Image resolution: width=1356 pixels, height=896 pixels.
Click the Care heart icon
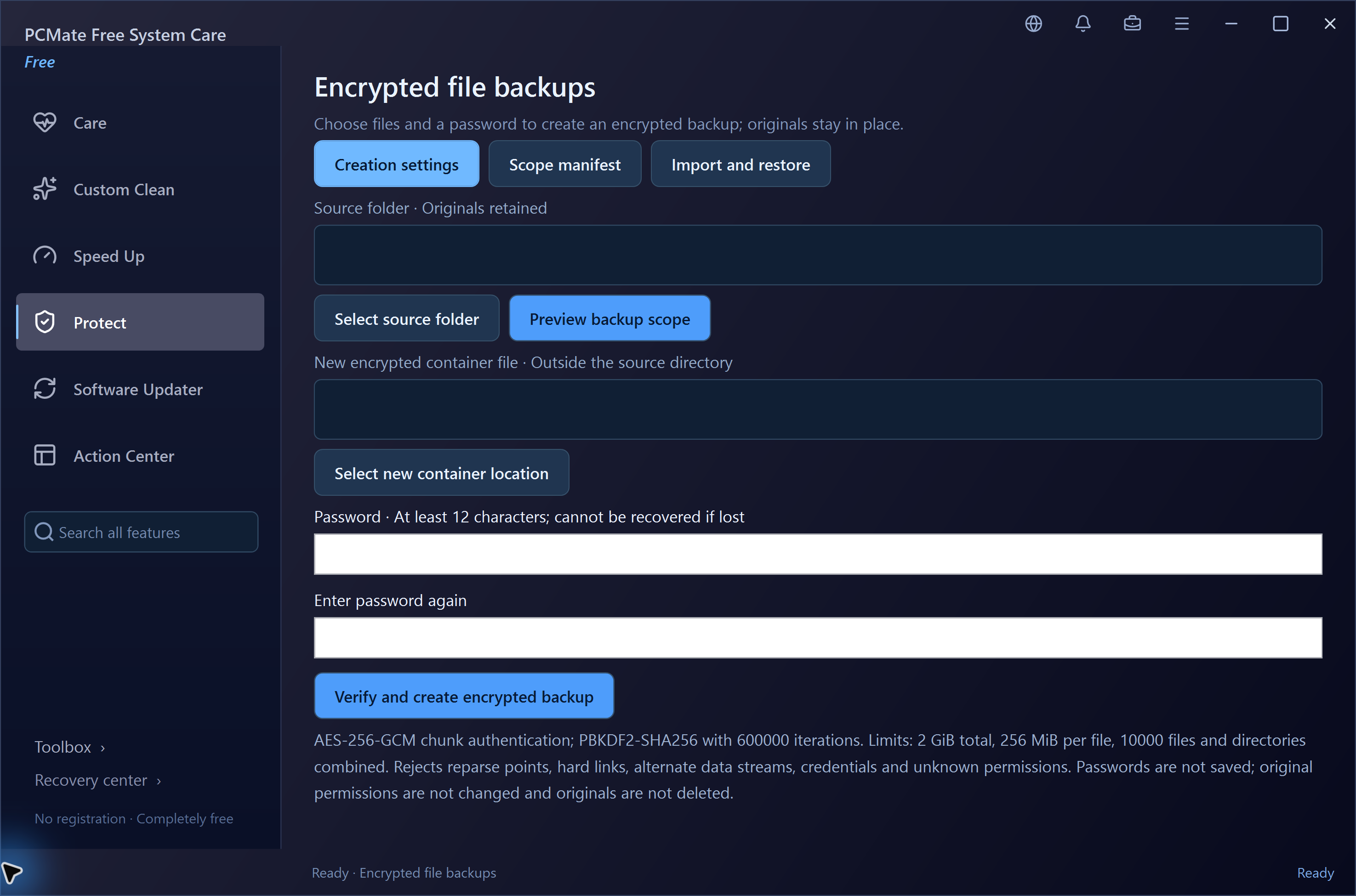coord(45,122)
